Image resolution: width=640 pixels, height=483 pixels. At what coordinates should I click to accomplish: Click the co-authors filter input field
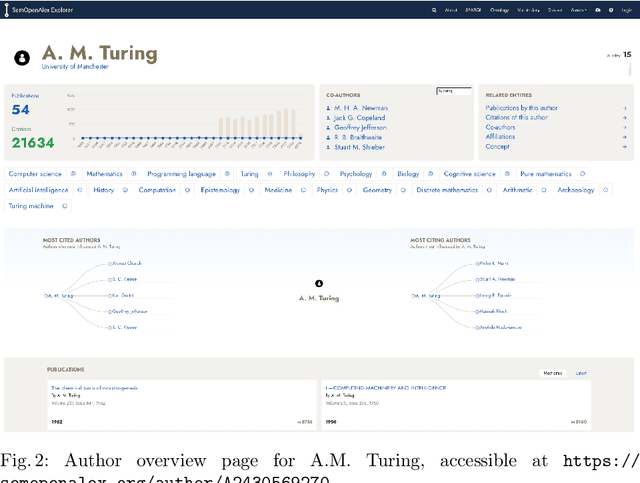pyautogui.click(x=453, y=91)
